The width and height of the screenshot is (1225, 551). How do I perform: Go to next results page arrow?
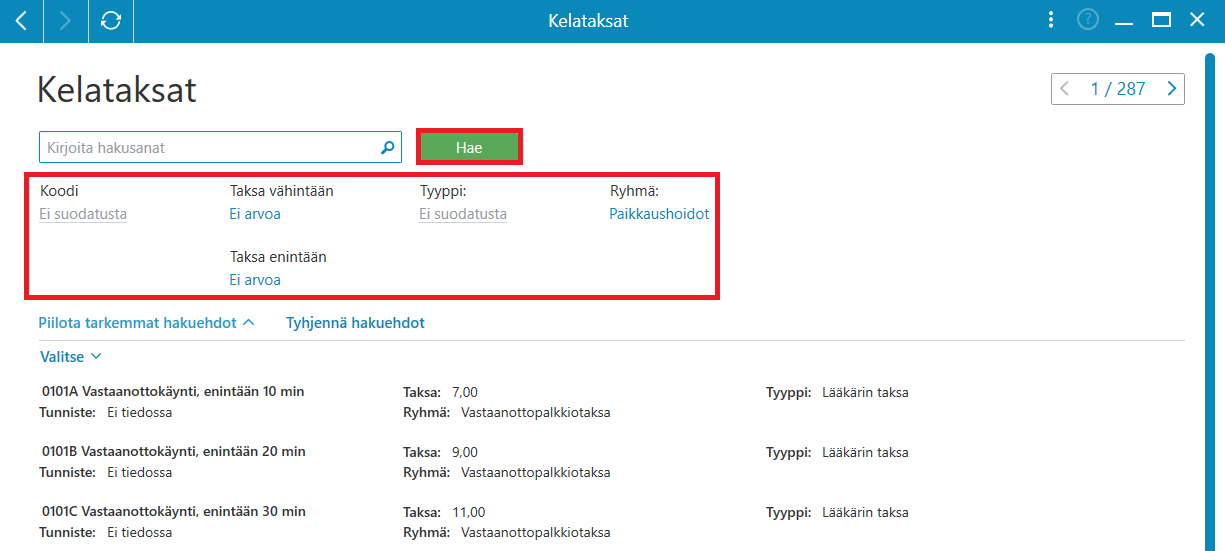(x=1172, y=89)
